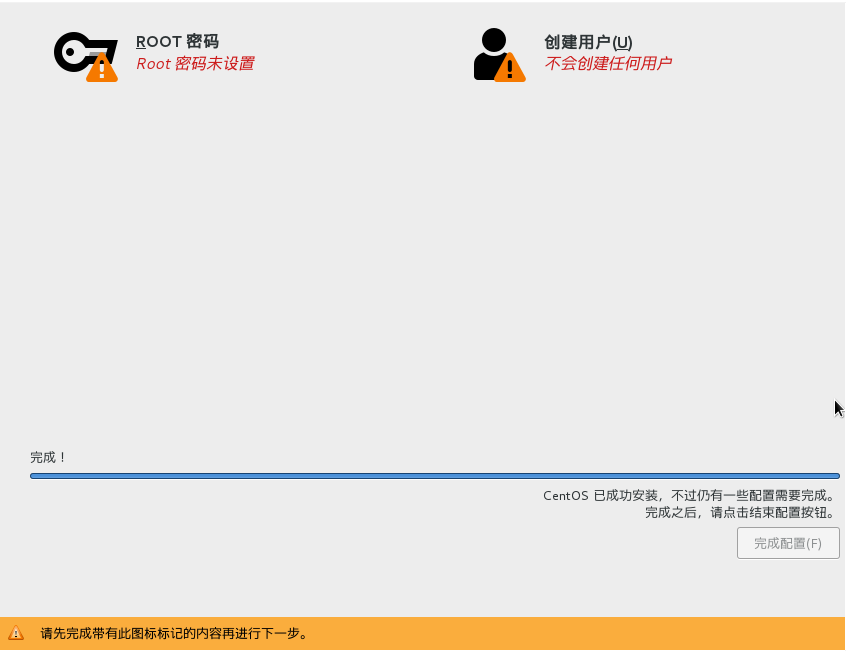Screen dimensions: 846x651
Task: Click the 完成！ status label
Action: [x=46, y=457]
